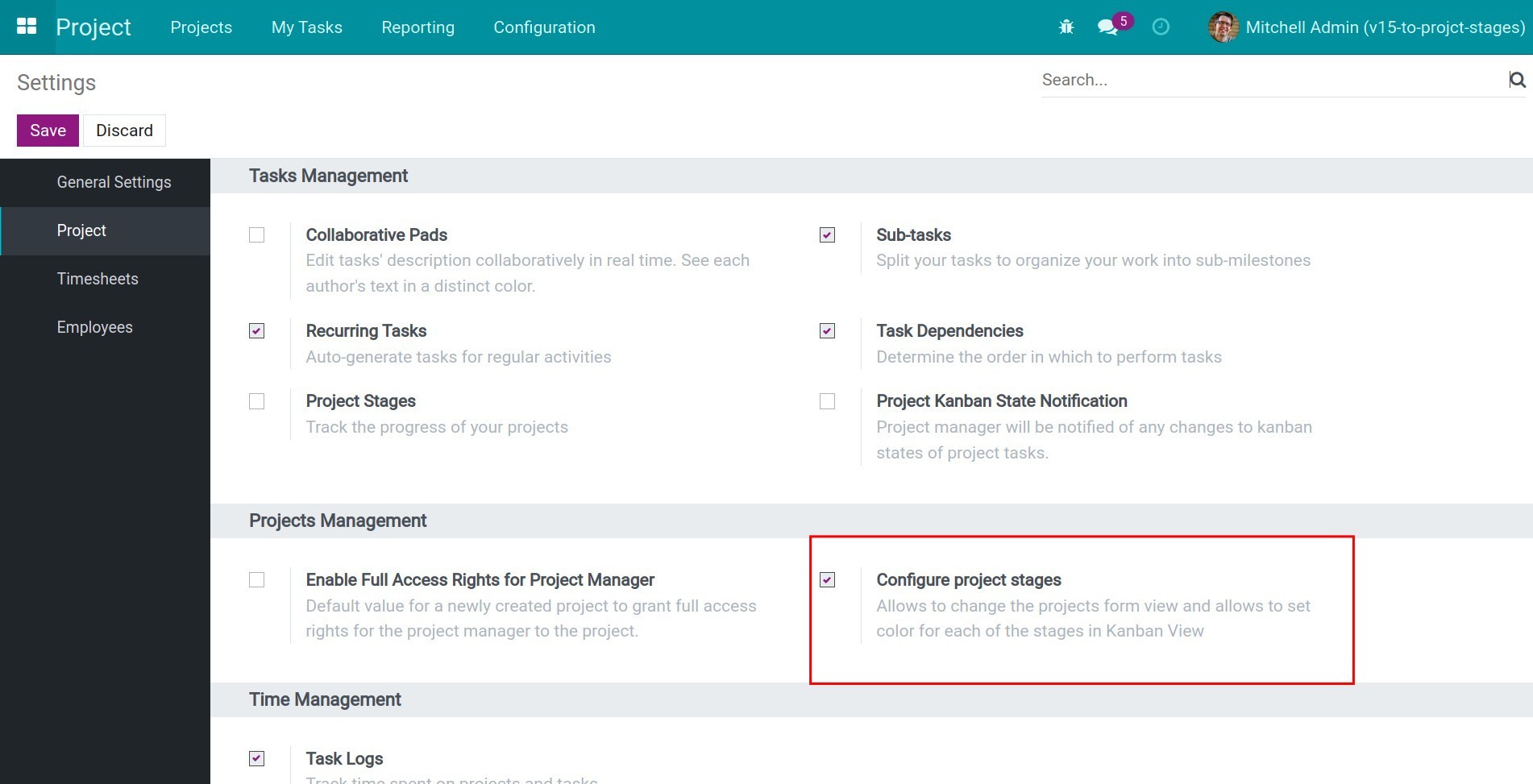Go to My Tasks menu

tap(306, 27)
